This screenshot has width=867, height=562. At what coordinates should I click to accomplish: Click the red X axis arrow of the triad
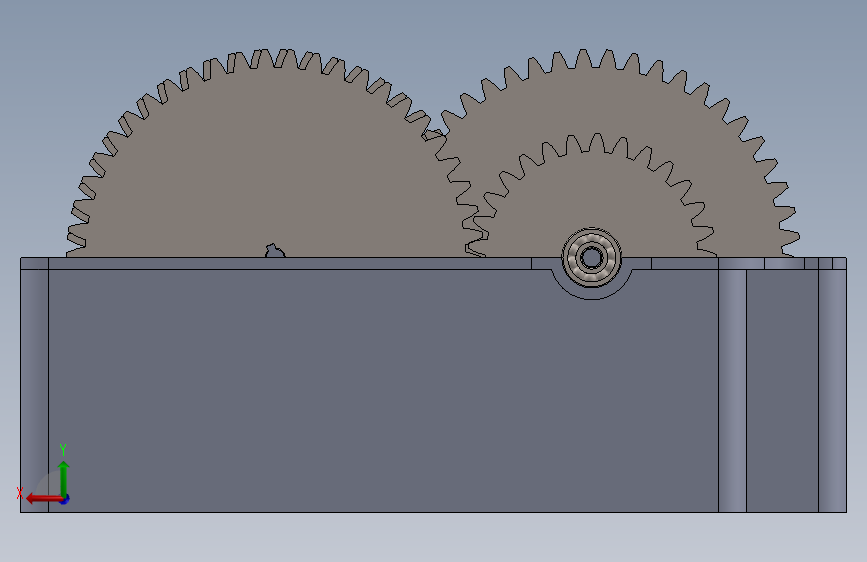click(43, 498)
